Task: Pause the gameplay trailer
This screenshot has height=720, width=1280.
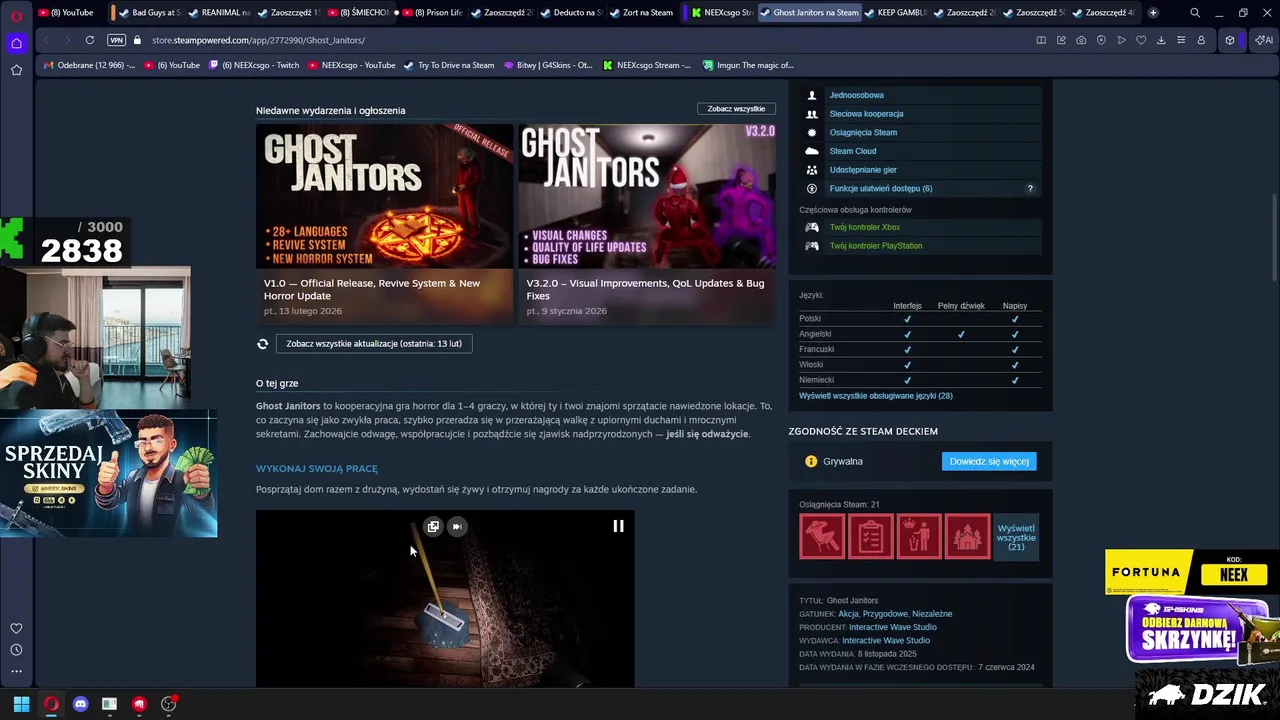Action: pos(618,526)
